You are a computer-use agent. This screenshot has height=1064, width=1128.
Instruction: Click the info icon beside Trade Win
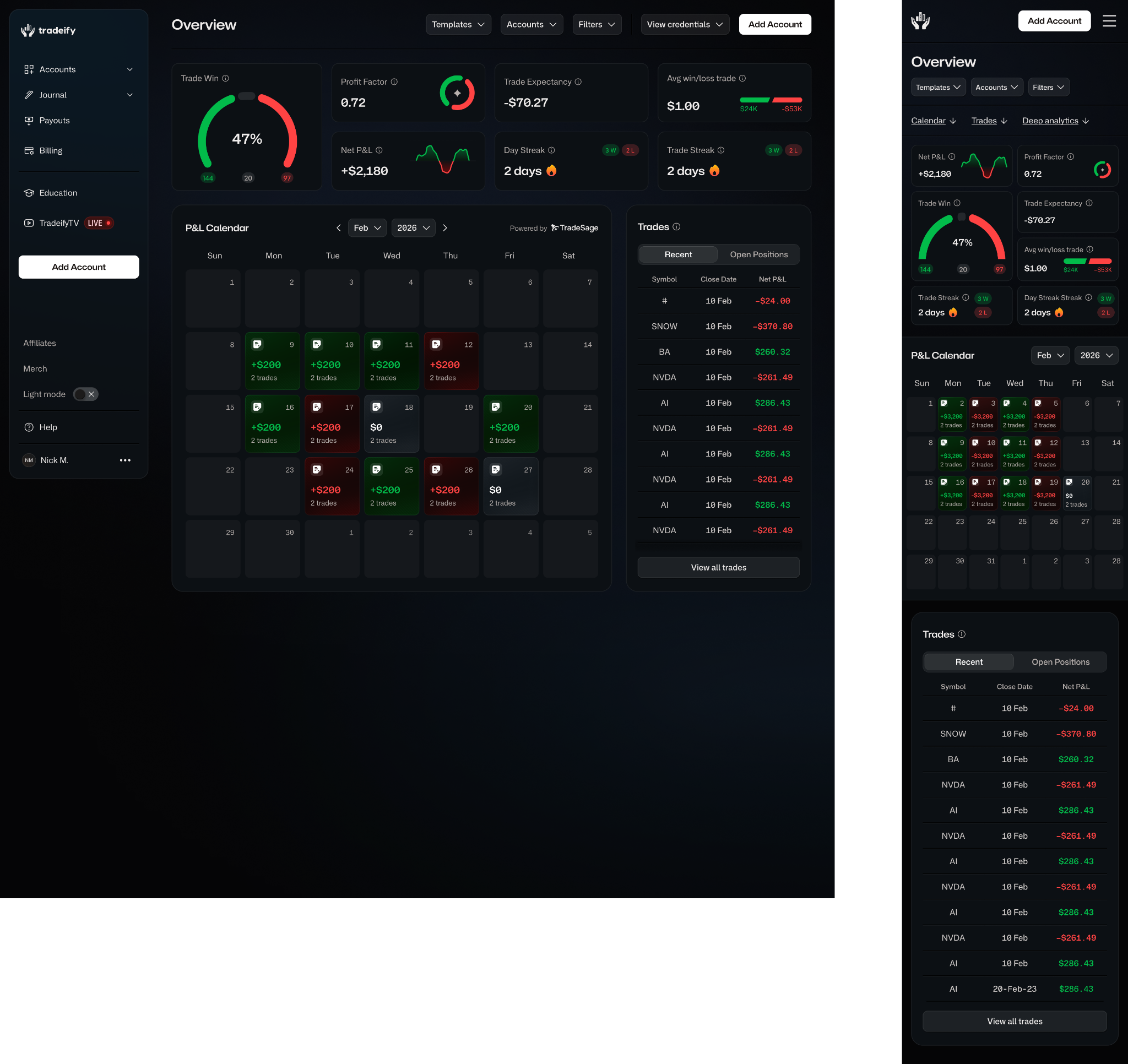tap(225, 78)
